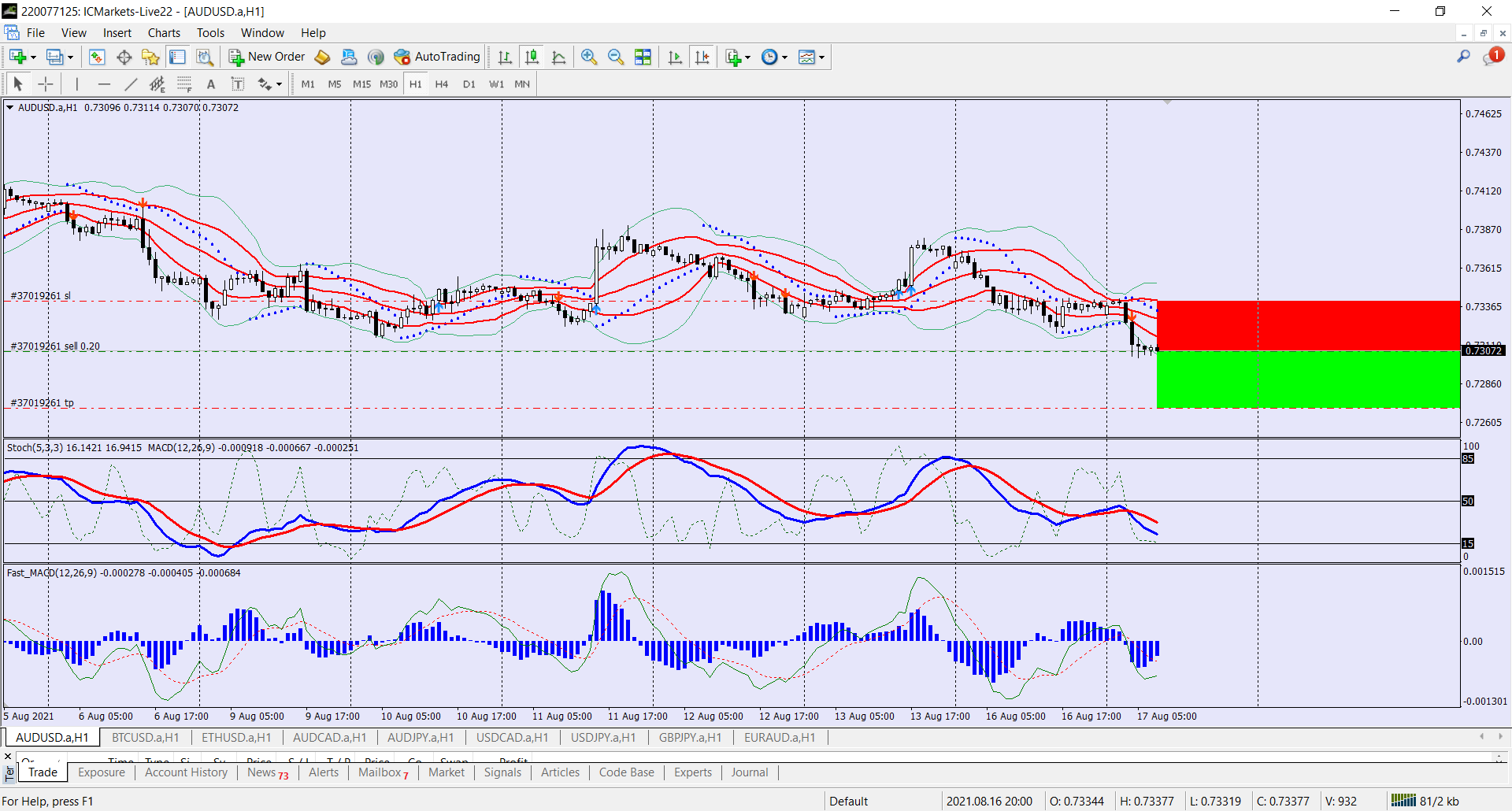
Task: Open the Account History terminal tab
Action: click(x=187, y=772)
